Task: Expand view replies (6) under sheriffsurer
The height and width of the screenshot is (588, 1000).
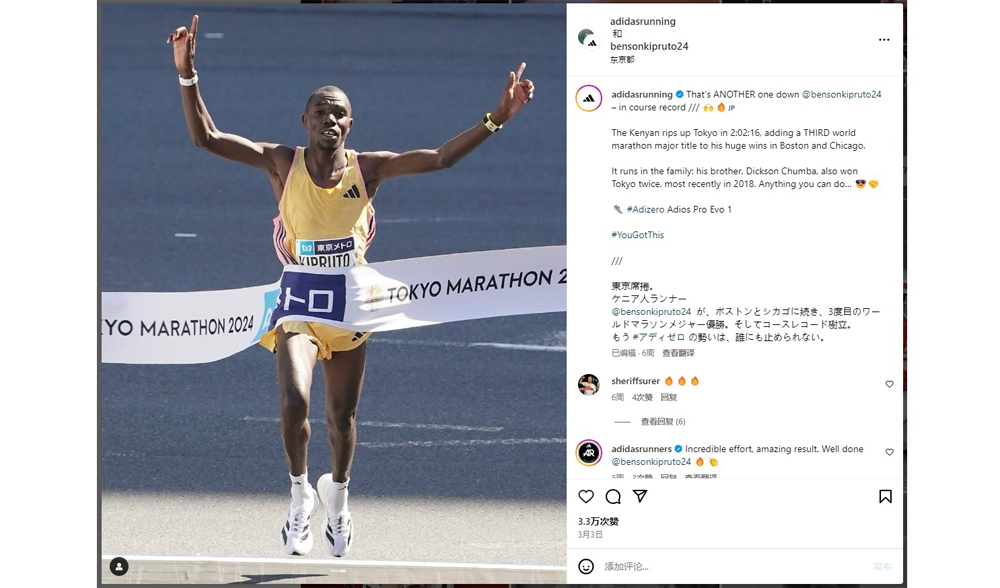Action: coord(663,422)
